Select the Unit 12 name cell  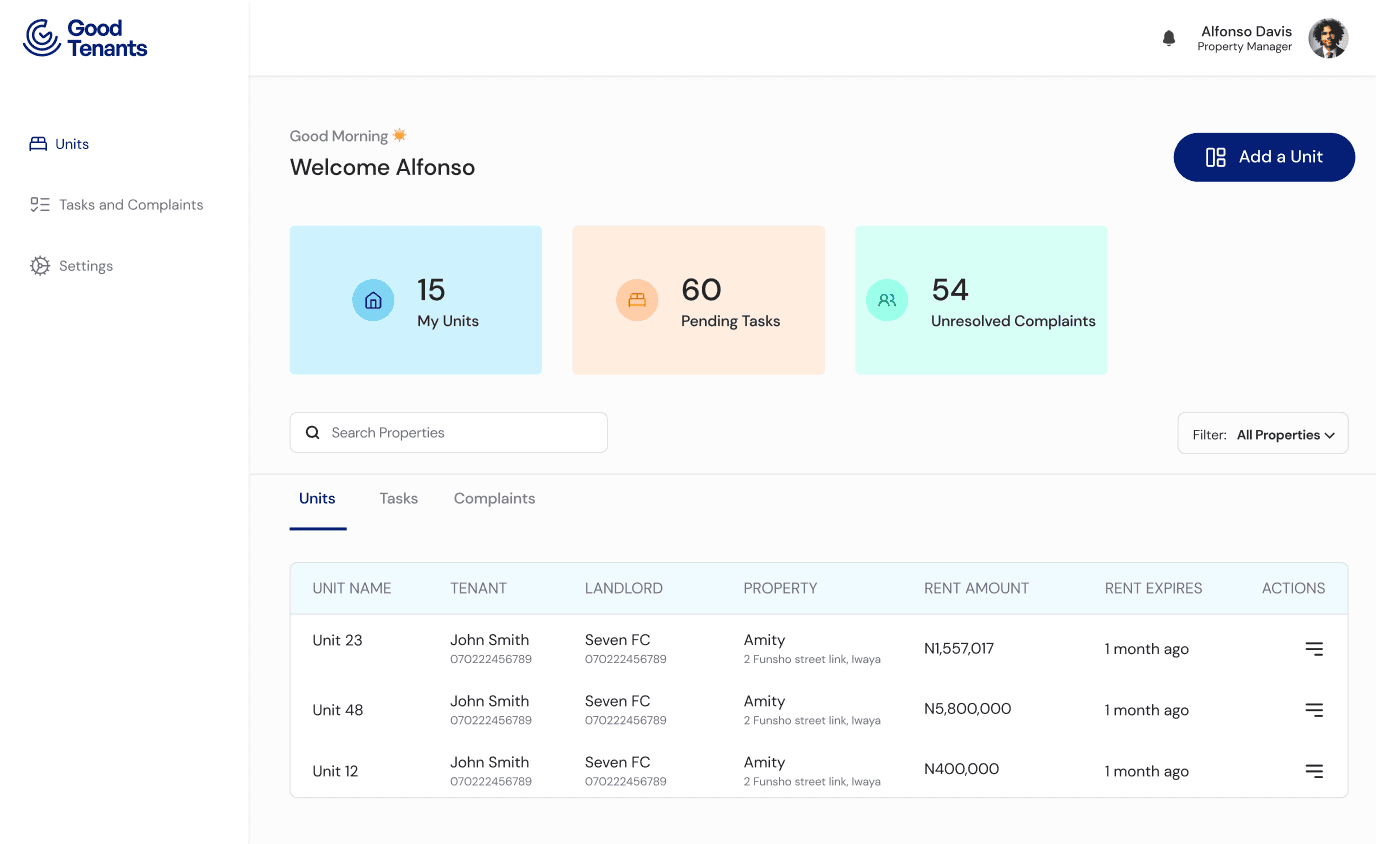click(335, 771)
